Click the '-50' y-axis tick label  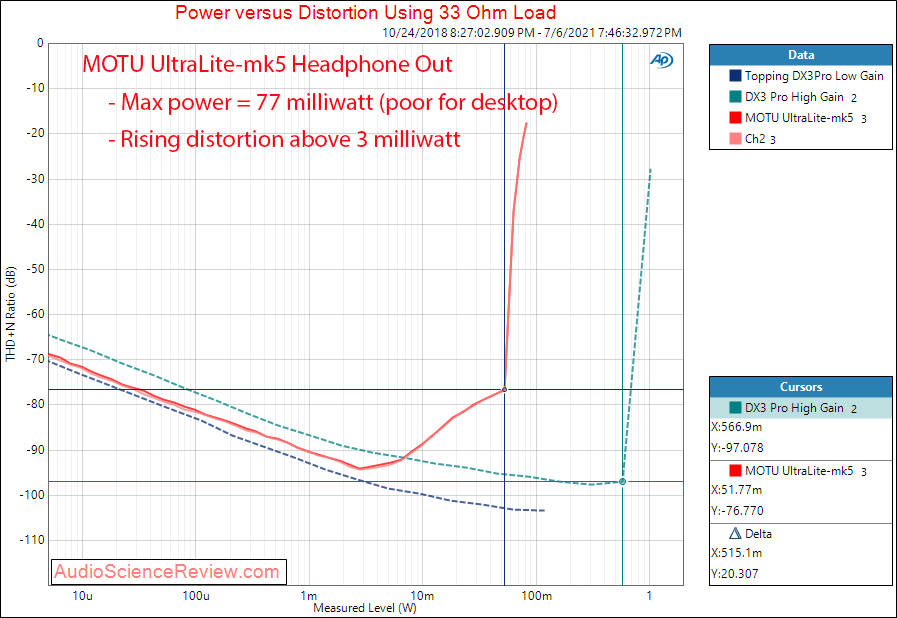[35, 269]
